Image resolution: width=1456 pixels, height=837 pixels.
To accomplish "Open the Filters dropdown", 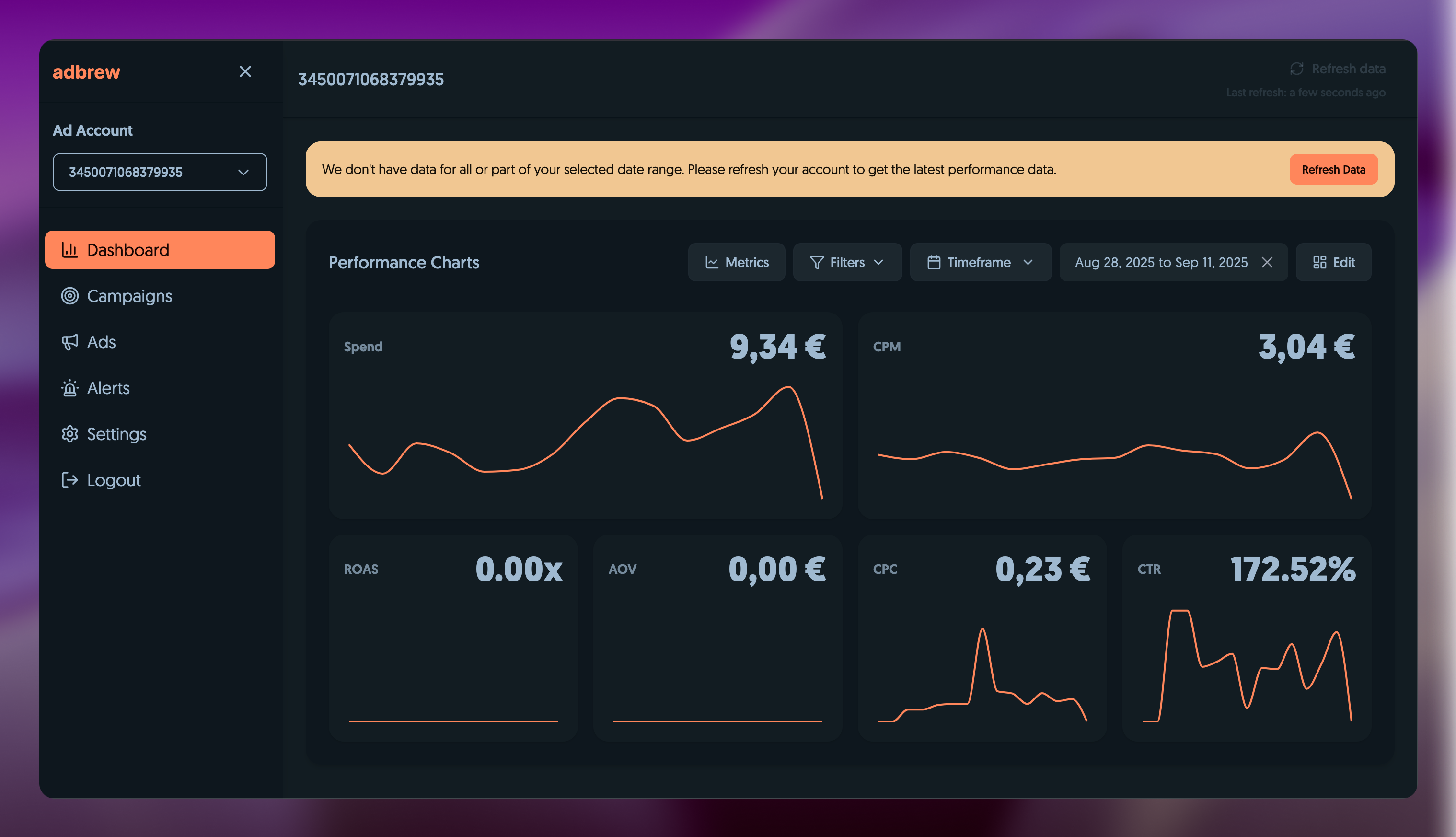I will (847, 262).
